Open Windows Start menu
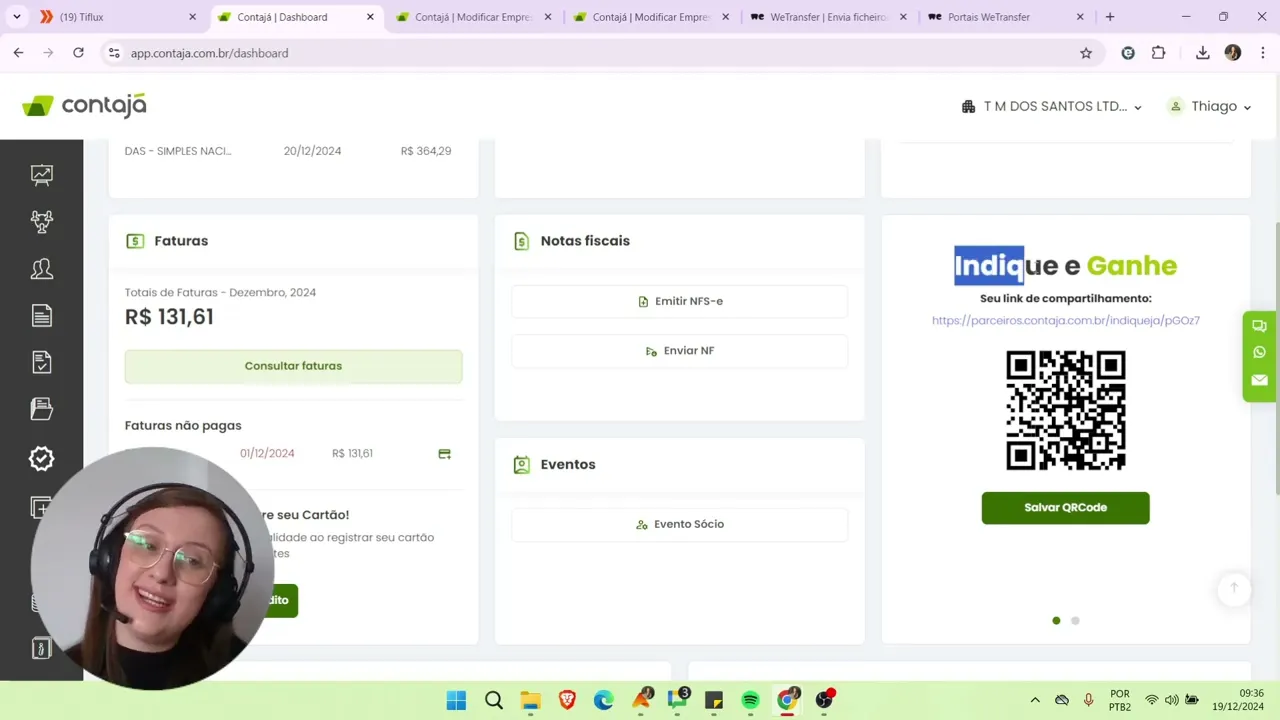This screenshot has width=1280, height=720. click(x=456, y=700)
